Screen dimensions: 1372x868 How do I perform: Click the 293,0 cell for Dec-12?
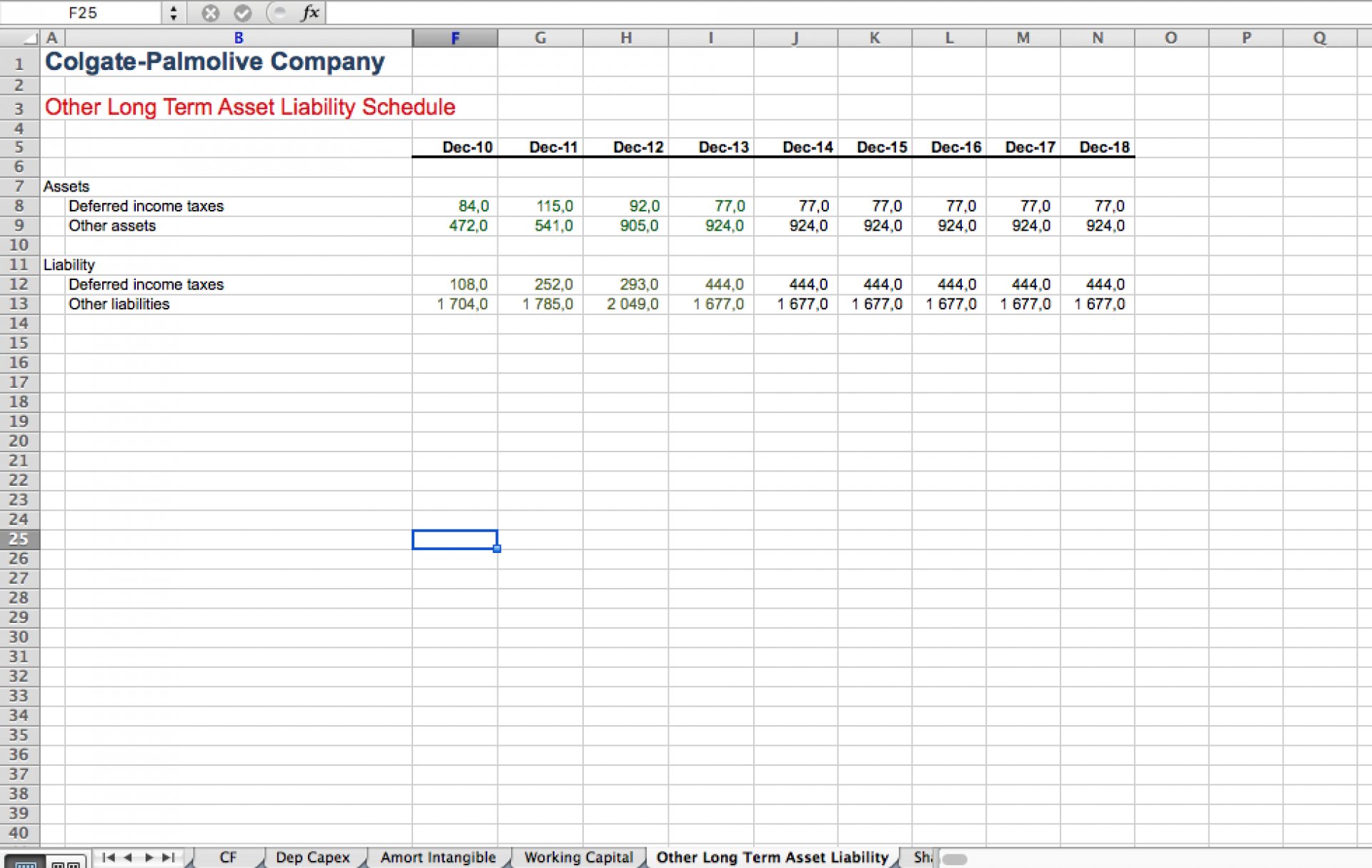tap(626, 284)
